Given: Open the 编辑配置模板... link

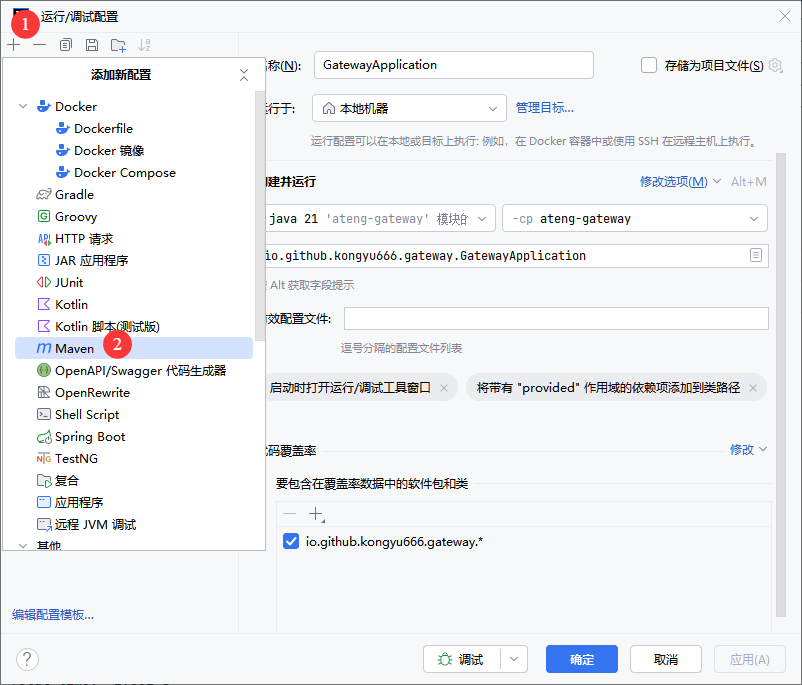Looking at the screenshot, I should click(53, 614).
